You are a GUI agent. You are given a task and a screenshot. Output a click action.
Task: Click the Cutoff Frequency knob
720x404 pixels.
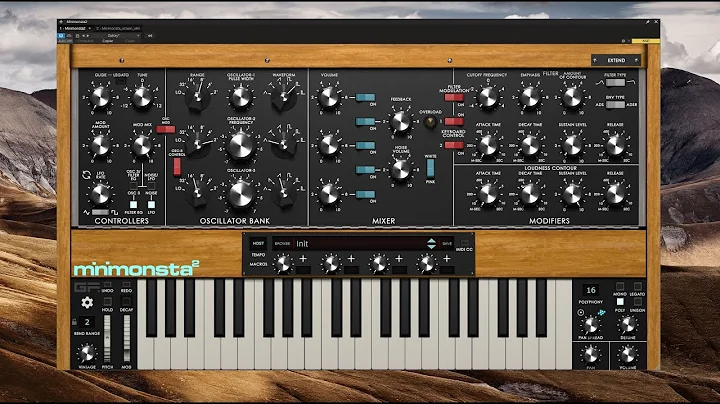487,97
